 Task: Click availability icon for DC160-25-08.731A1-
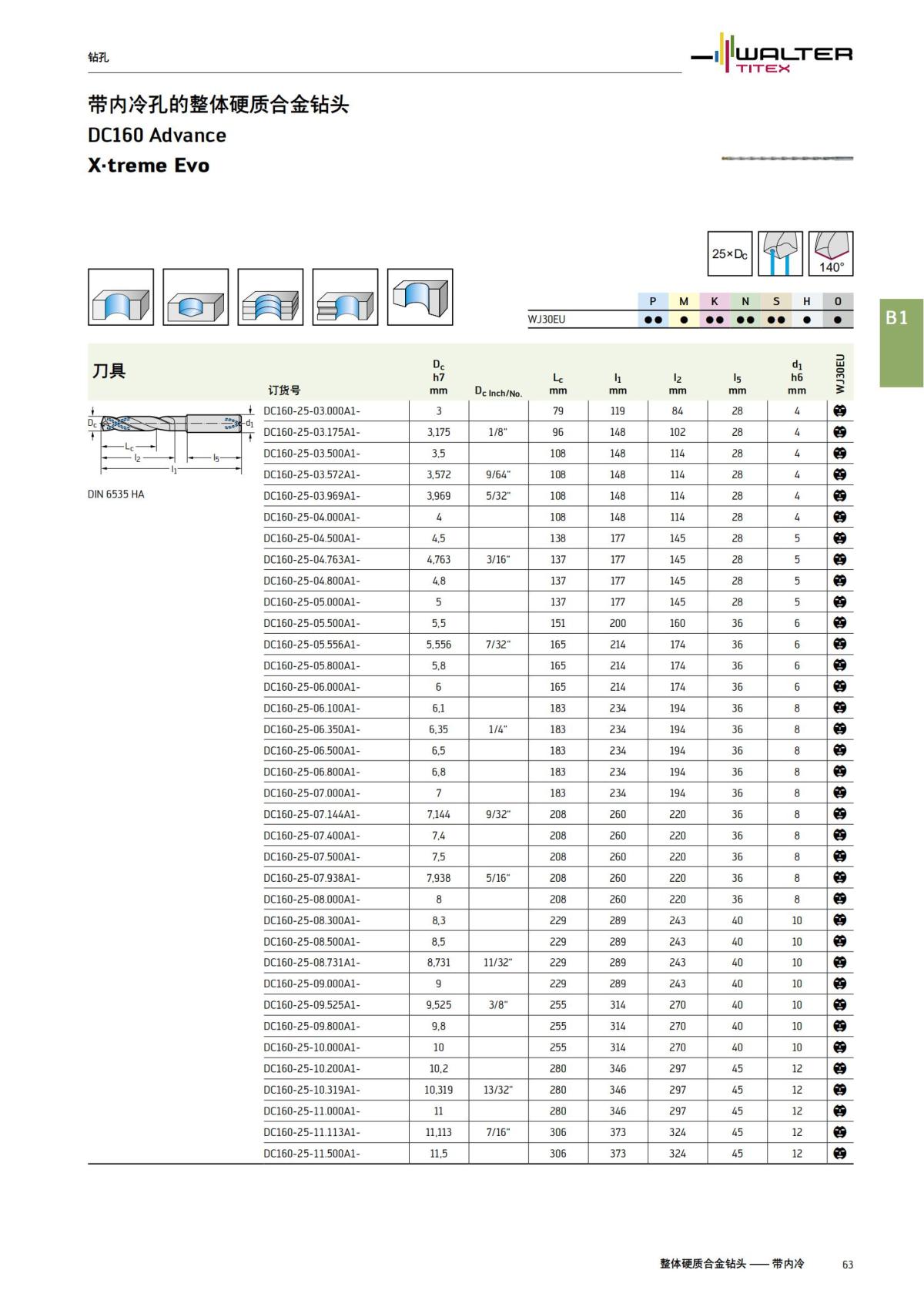coord(840,962)
